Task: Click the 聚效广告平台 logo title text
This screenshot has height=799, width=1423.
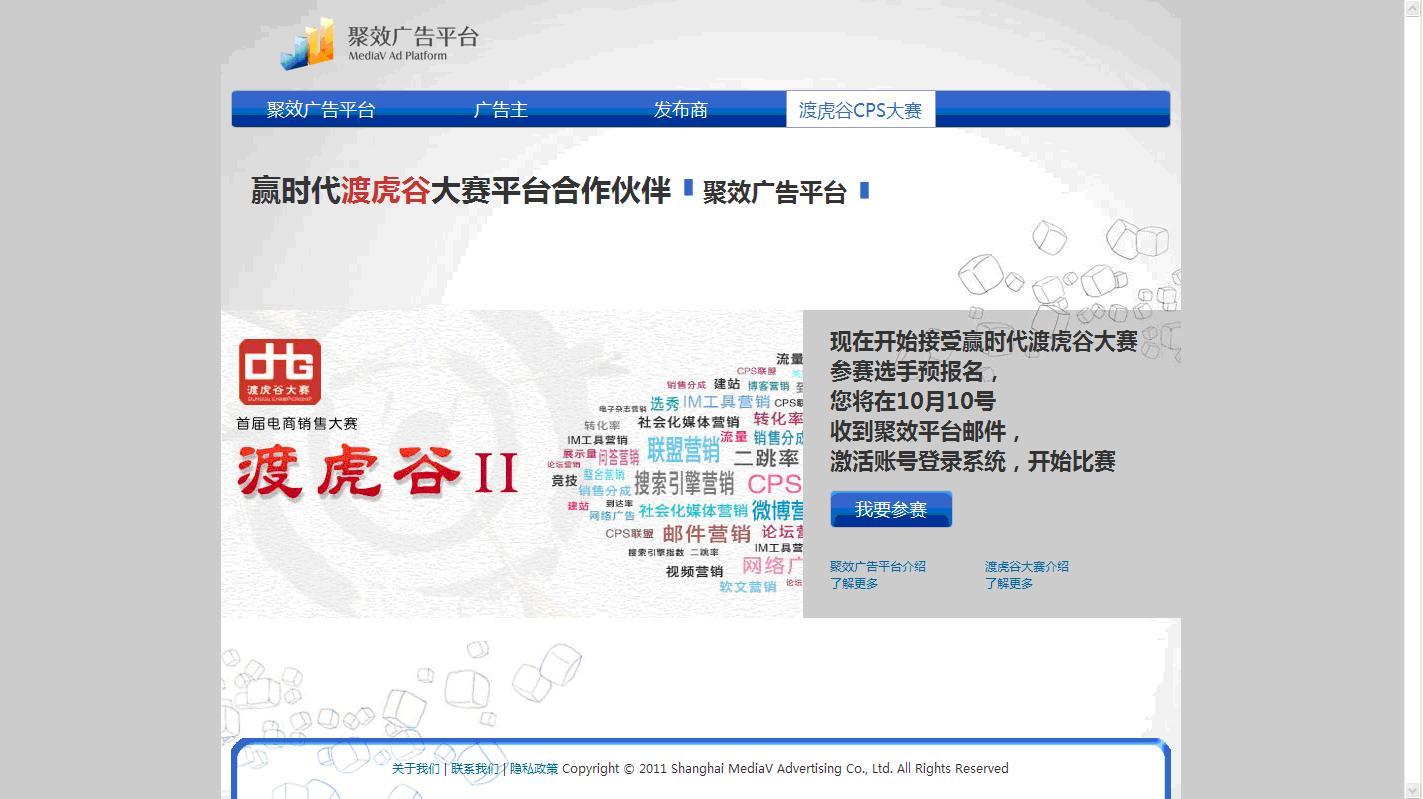Action: (413, 37)
